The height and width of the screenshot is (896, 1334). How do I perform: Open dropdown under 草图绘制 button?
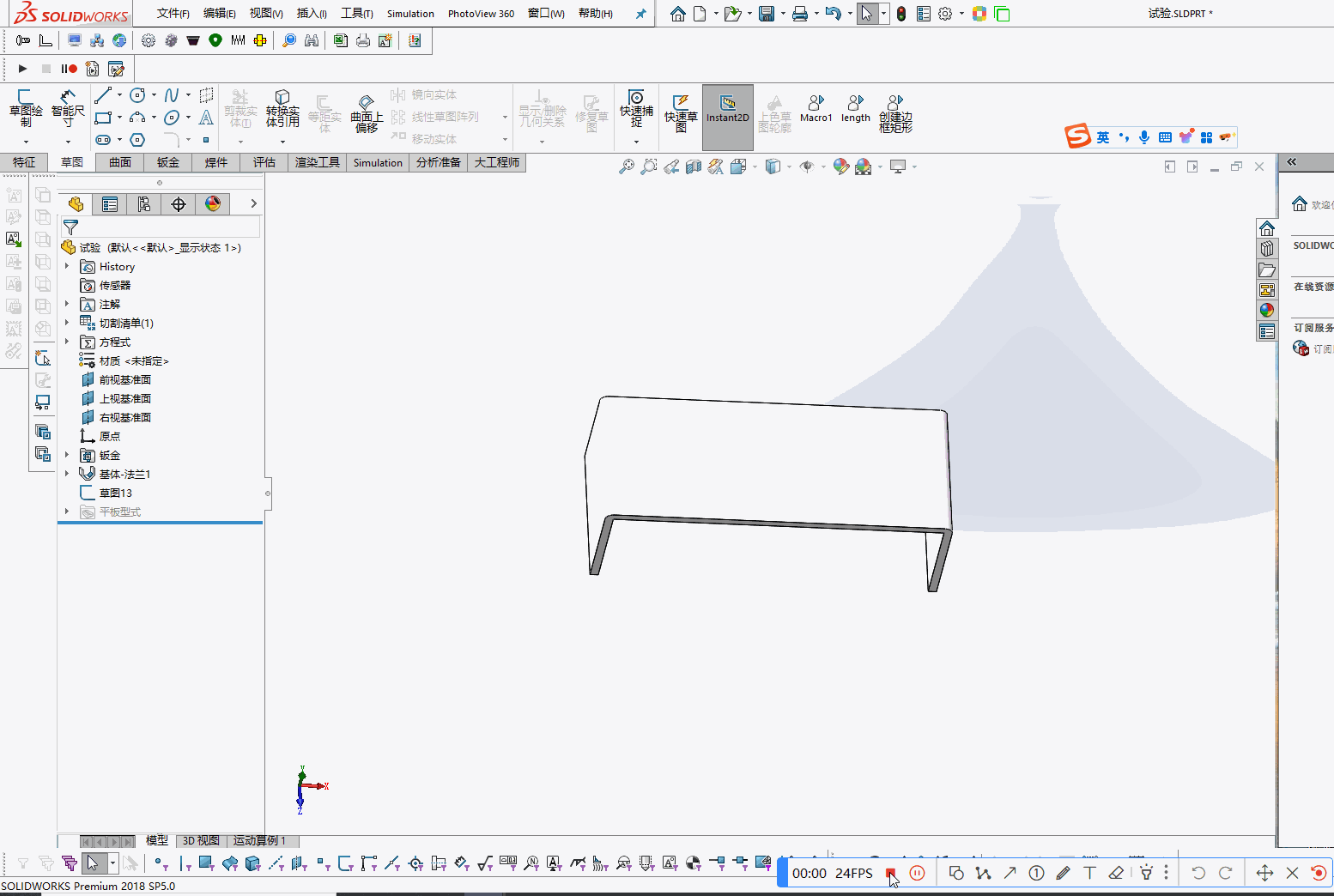[26, 142]
